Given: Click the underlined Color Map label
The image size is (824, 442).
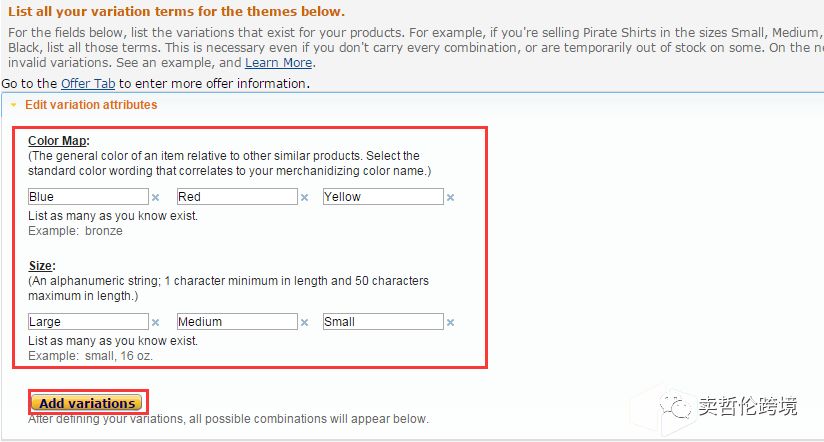Looking at the screenshot, I should (x=59, y=141).
